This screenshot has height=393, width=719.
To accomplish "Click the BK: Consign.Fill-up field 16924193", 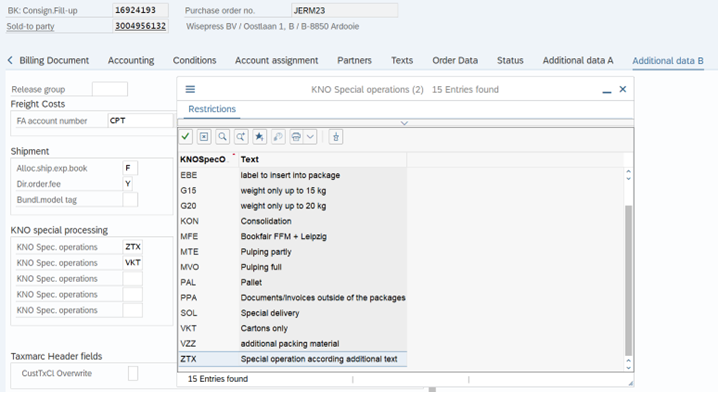I will click(x=140, y=10).
